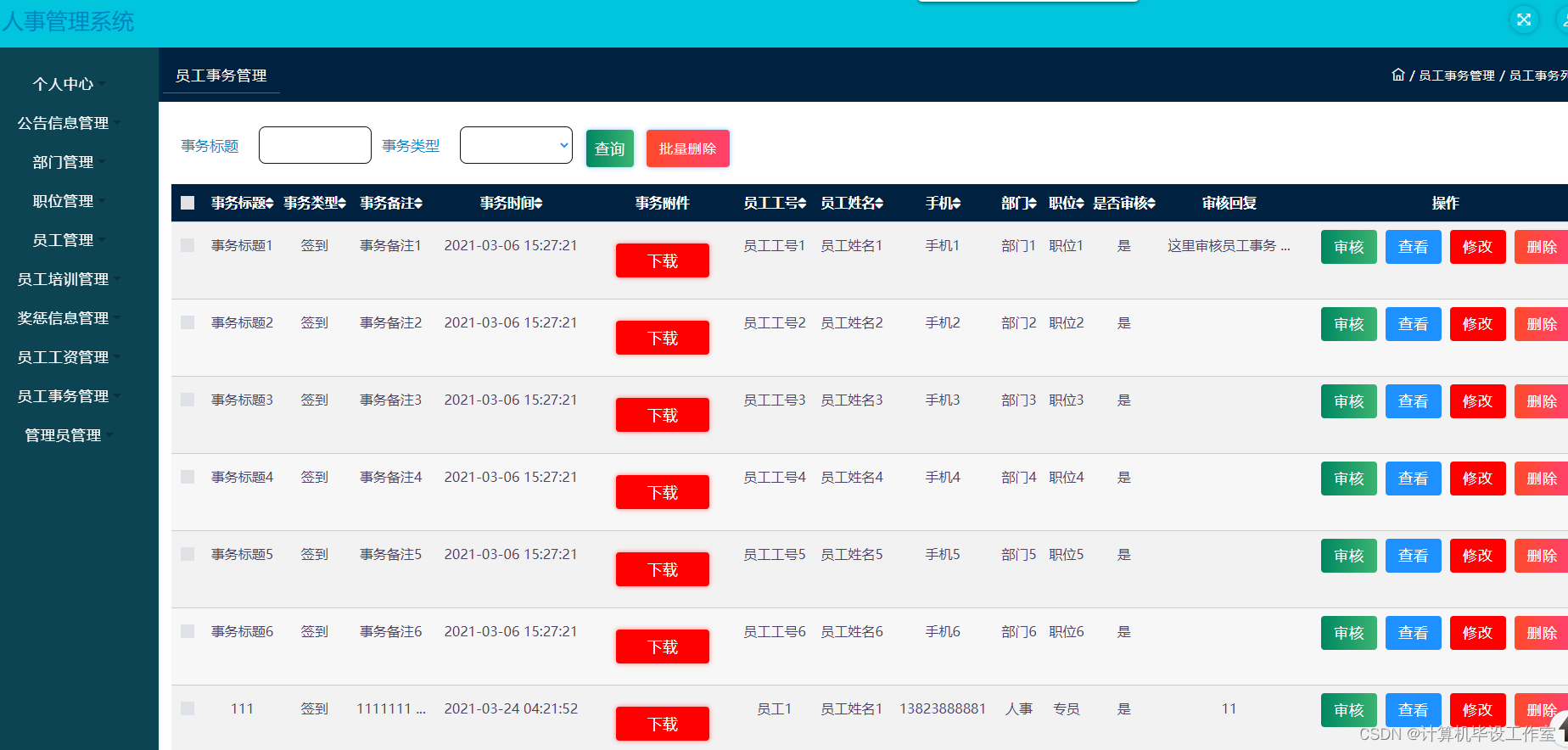The image size is (1568, 750).
Task: Open the 事务类型 dropdown filter
Action: (516, 145)
